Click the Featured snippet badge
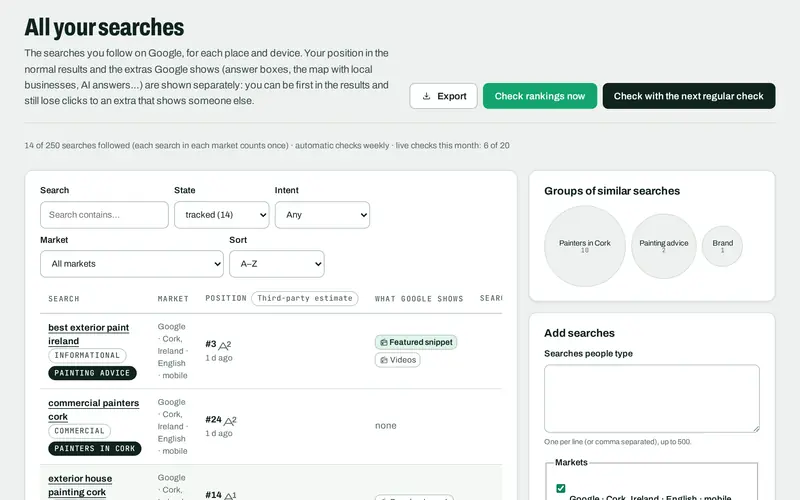The height and width of the screenshot is (500, 800). 416,342
